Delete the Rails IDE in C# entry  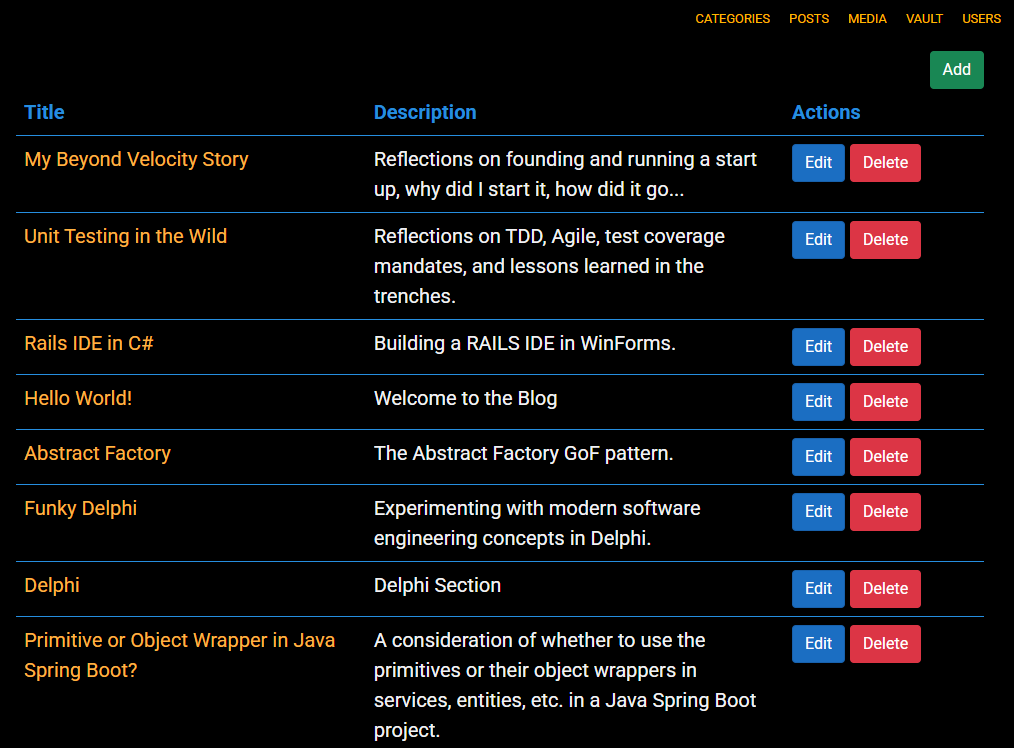(x=885, y=347)
